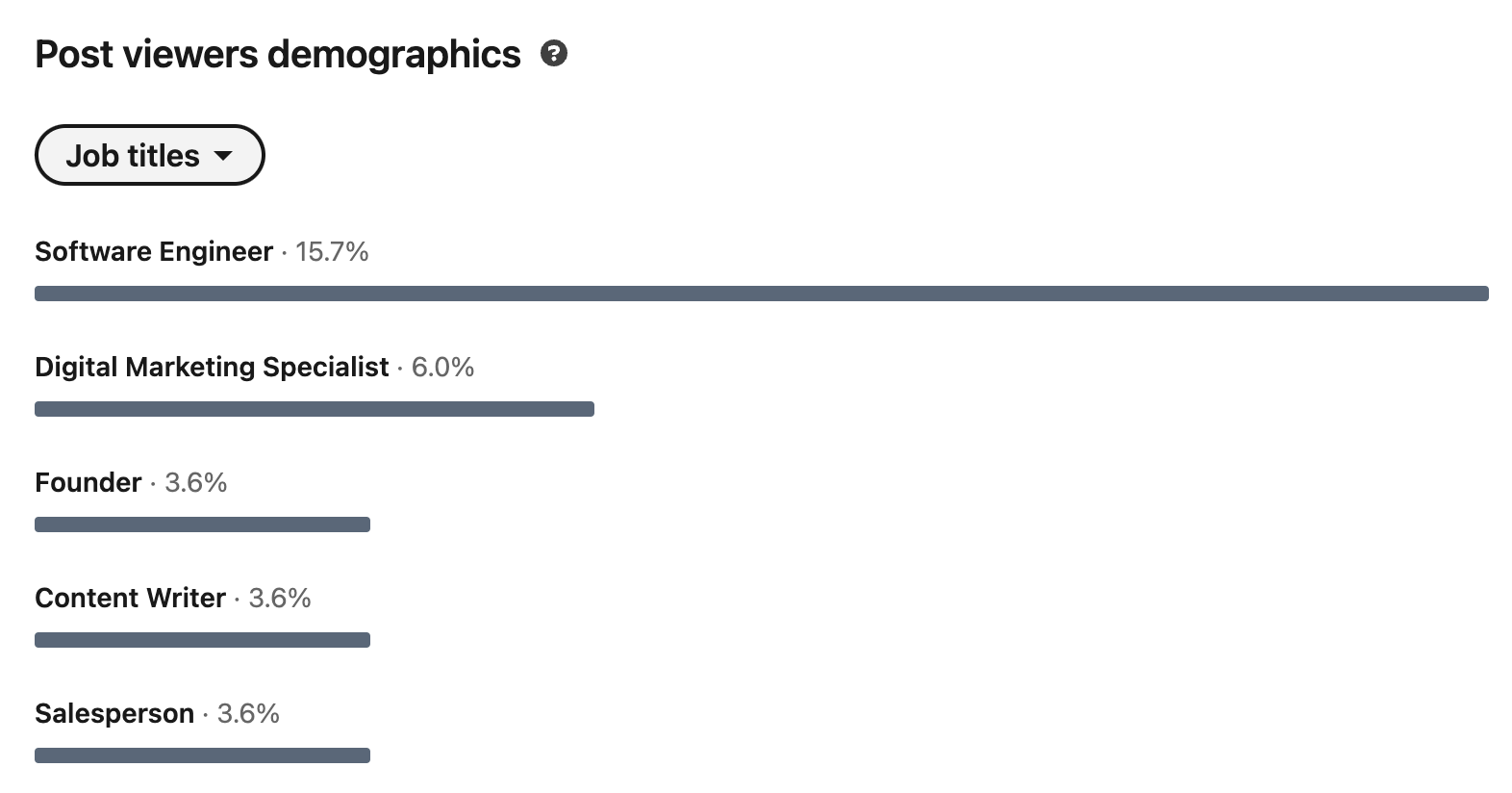Select the Content Writer label
Screen dimensions: 1512x793
coord(130,598)
